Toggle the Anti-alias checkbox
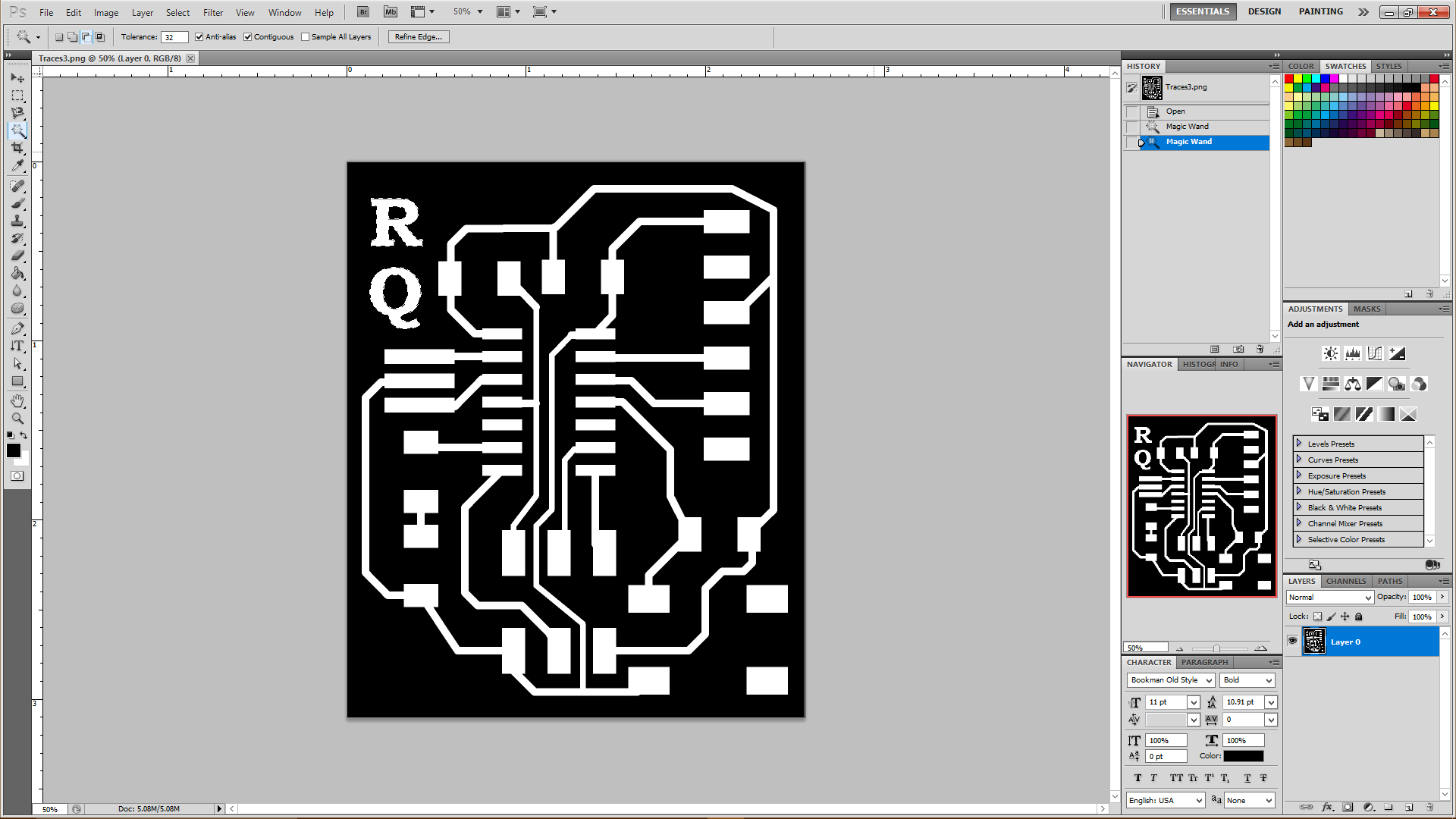This screenshot has width=1456, height=819. pyautogui.click(x=199, y=36)
